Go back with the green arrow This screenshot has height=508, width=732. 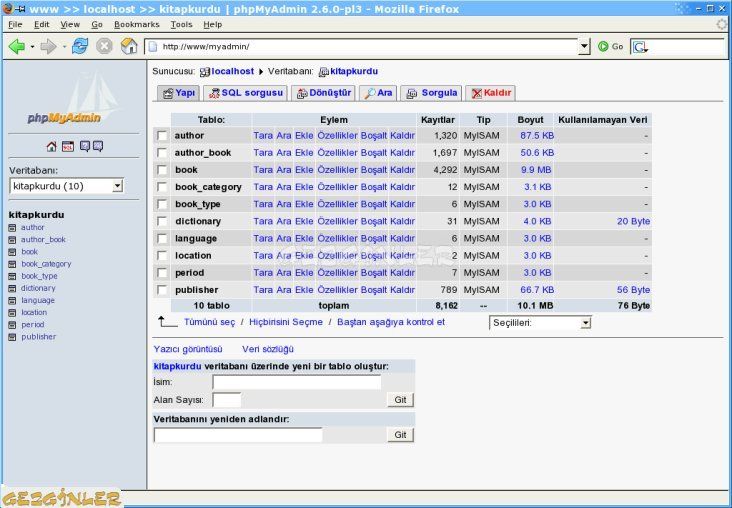click(17, 46)
